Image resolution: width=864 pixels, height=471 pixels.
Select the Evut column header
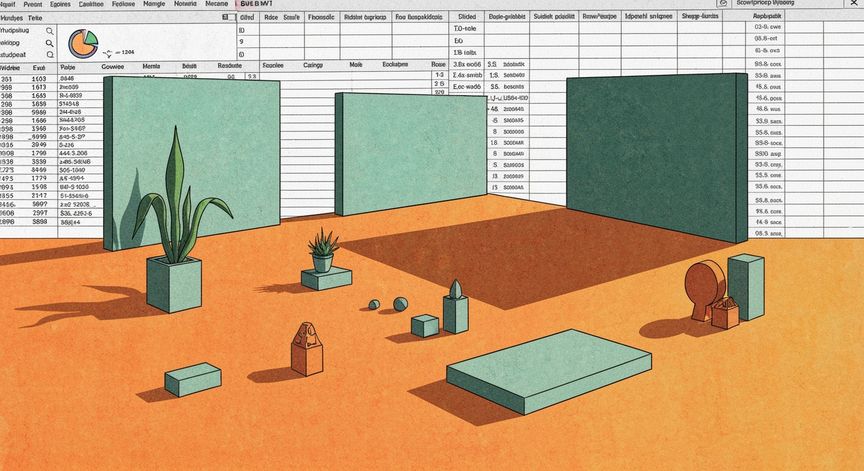click(x=39, y=68)
